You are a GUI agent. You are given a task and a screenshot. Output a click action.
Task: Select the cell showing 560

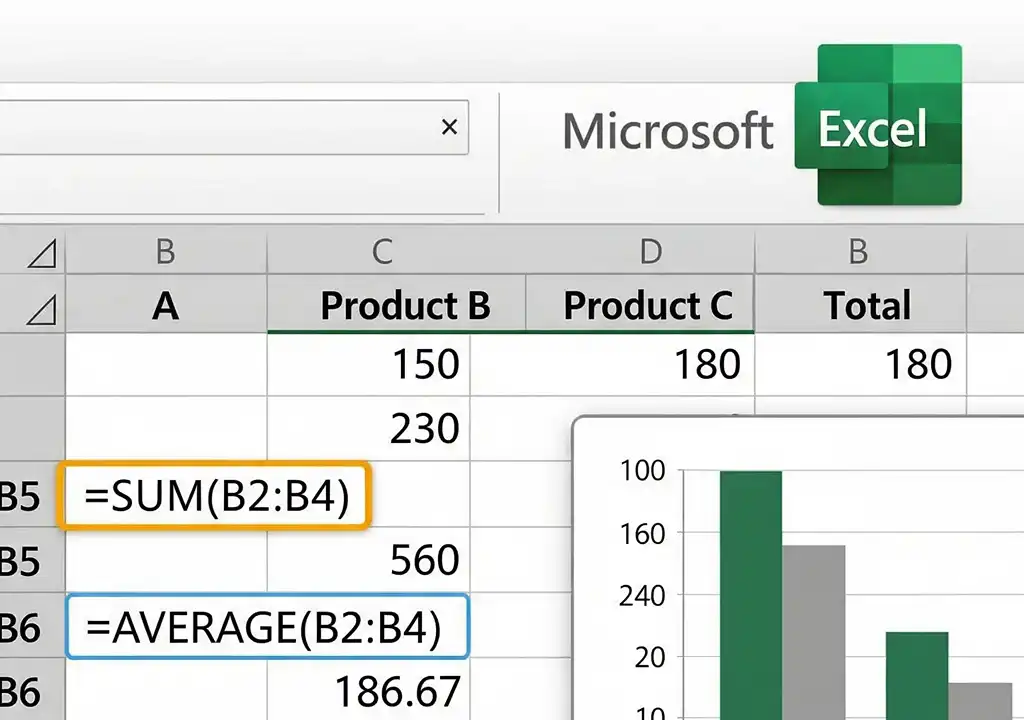tap(368, 560)
